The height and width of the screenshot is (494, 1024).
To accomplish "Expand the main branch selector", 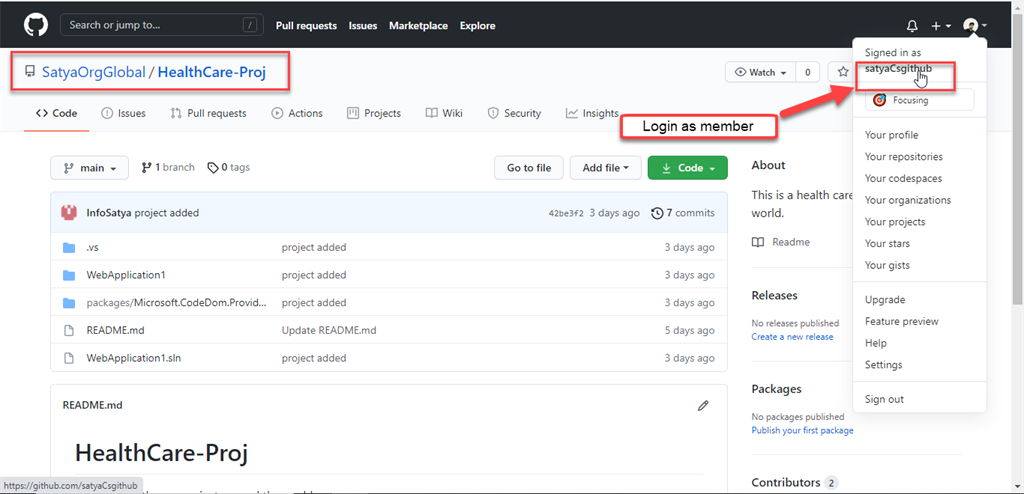I will 89,168.
